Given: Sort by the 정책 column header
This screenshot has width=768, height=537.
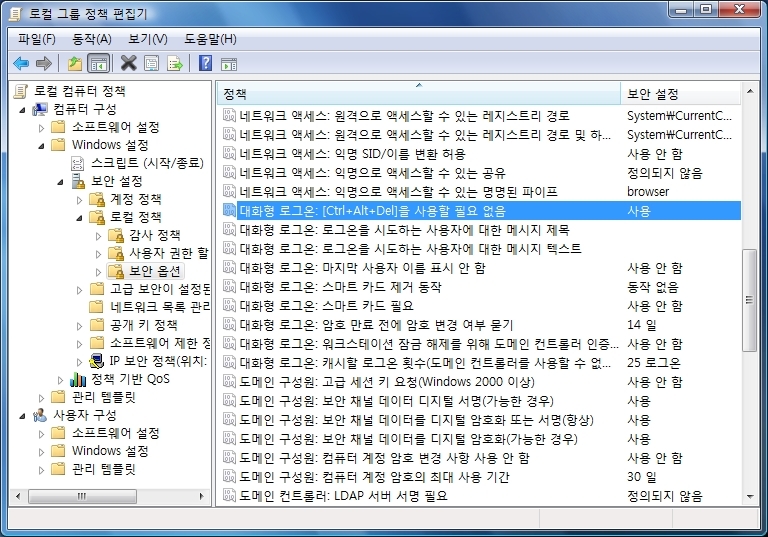Looking at the screenshot, I should tap(419, 93).
